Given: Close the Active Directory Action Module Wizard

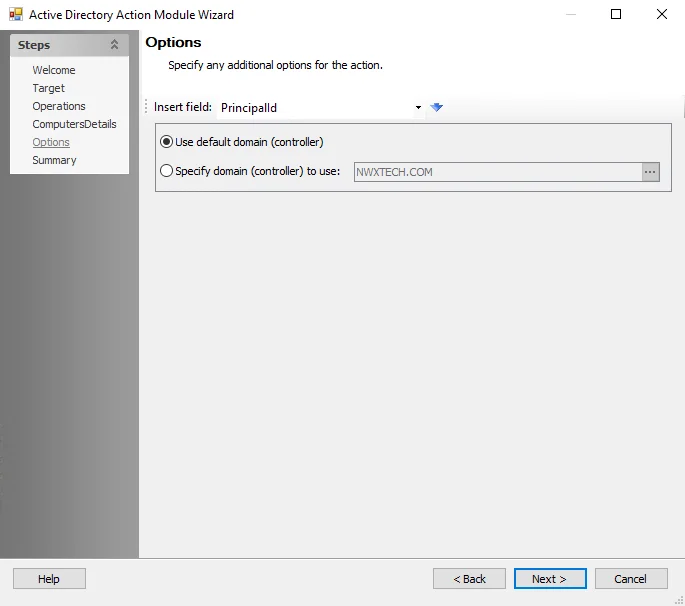Looking at the screenshot, I should pyautogui.click(x=662, y=14).
